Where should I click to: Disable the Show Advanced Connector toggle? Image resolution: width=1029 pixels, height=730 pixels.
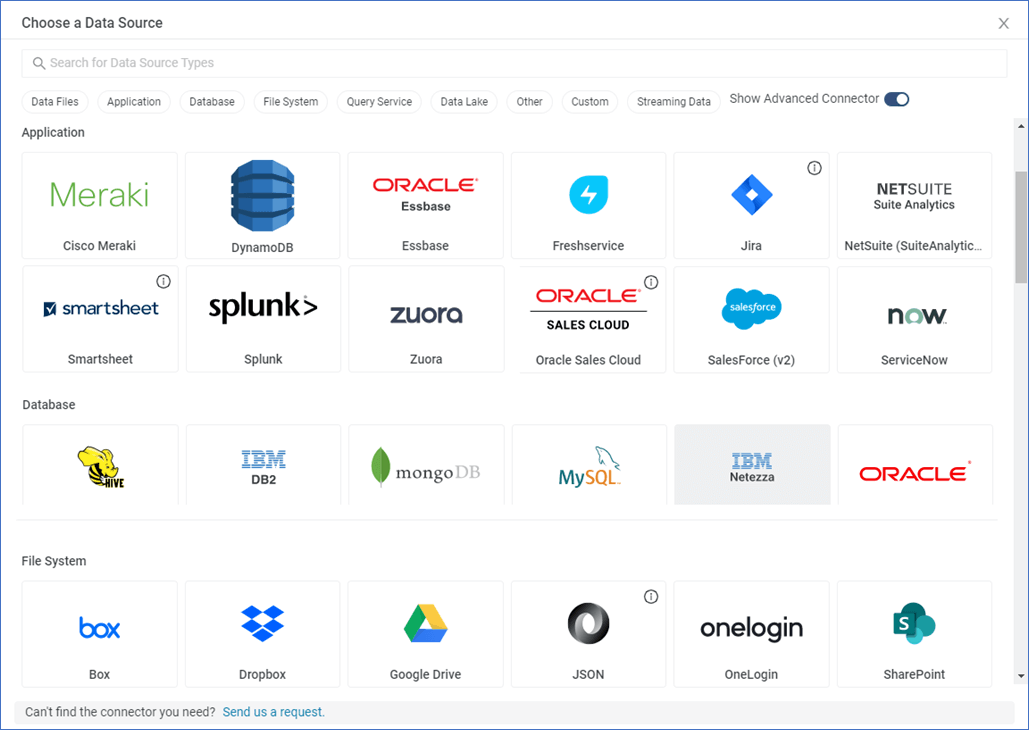coord(895,99)
